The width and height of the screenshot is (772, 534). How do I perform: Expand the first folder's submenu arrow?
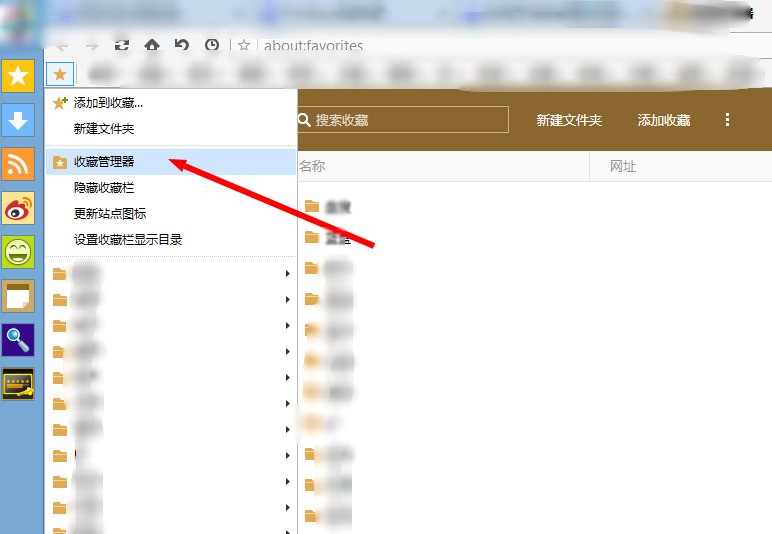pyautogui.click(x=288, y=274)
